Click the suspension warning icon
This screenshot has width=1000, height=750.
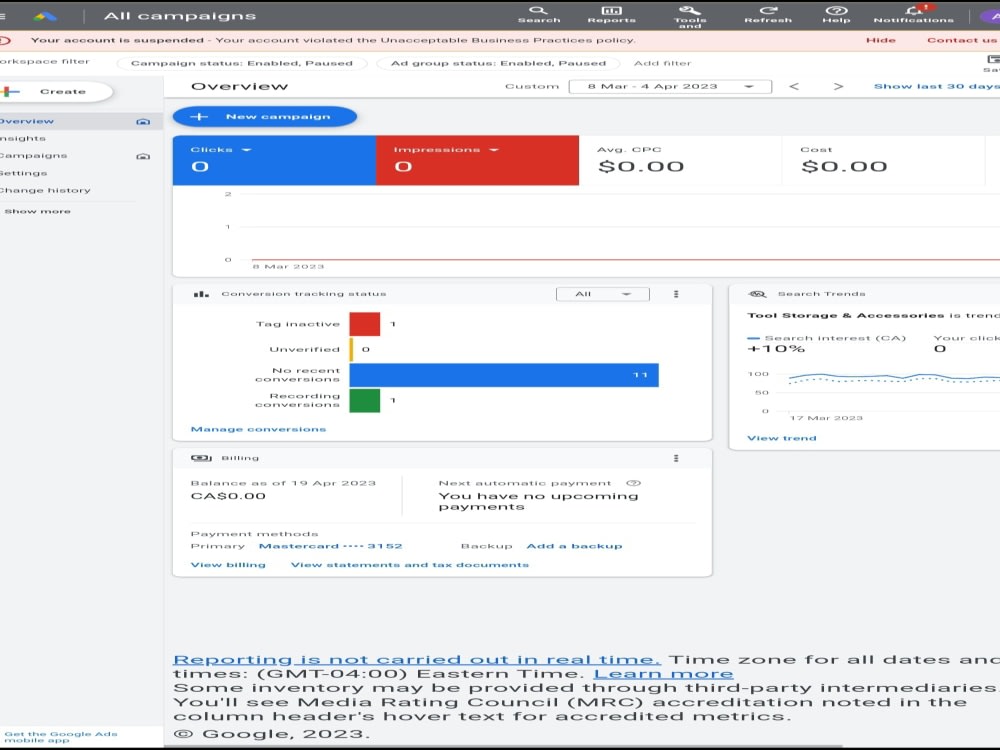tap(4, 40)
